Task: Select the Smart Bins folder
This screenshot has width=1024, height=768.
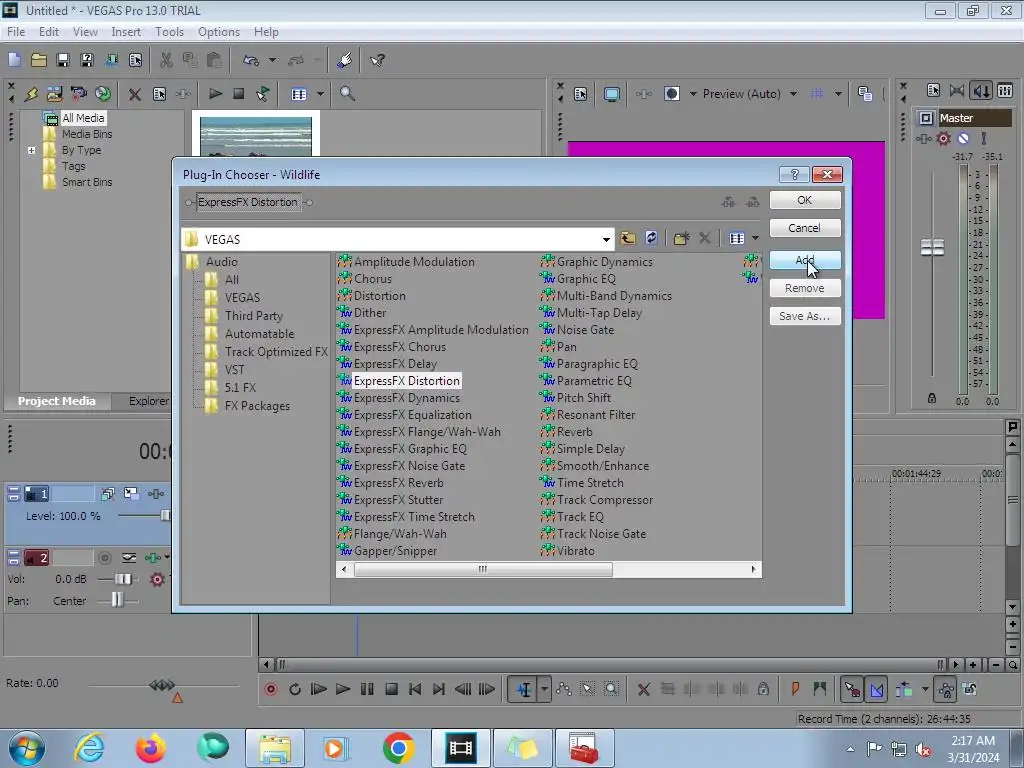Action: point(87,182)
